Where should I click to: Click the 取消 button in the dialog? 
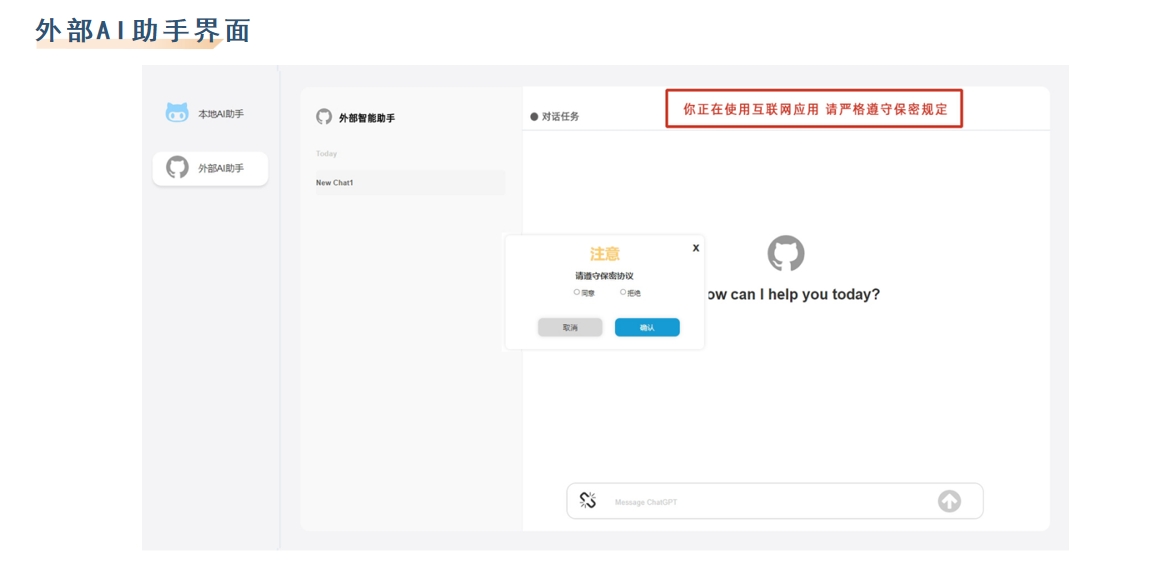(570, 328)
